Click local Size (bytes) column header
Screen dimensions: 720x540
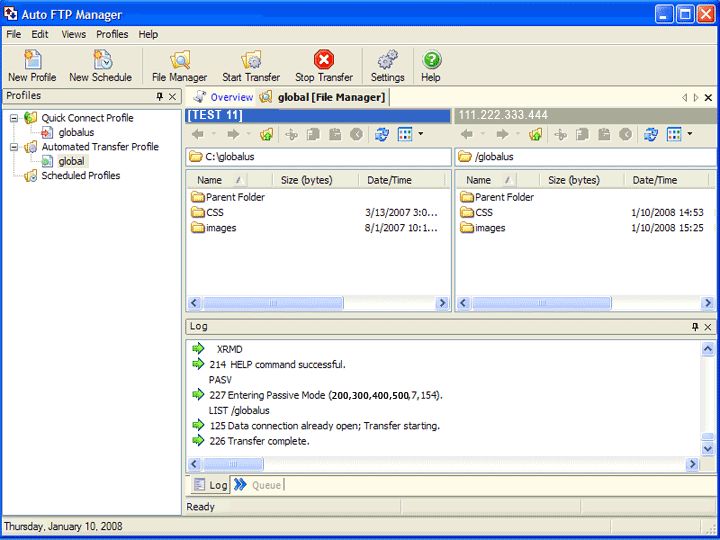click(x=316, y=180)
